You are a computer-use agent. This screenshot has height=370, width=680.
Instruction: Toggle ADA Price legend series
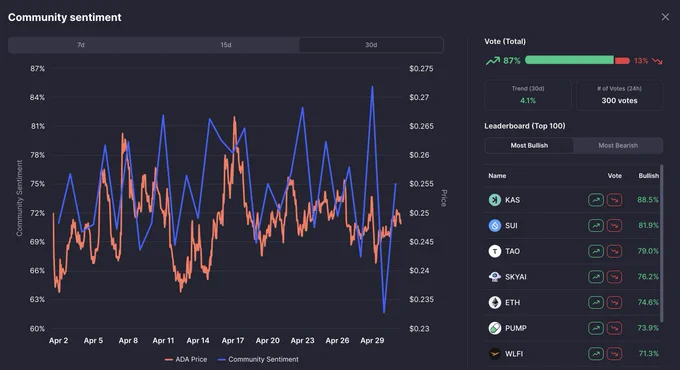[186, 359]
